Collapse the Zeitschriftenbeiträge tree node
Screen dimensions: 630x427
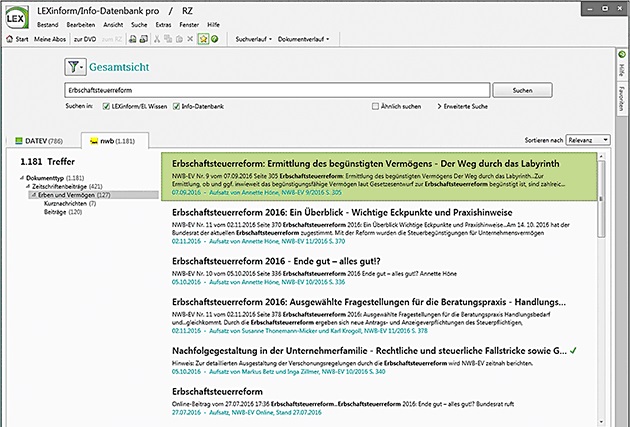pos(26,186)
